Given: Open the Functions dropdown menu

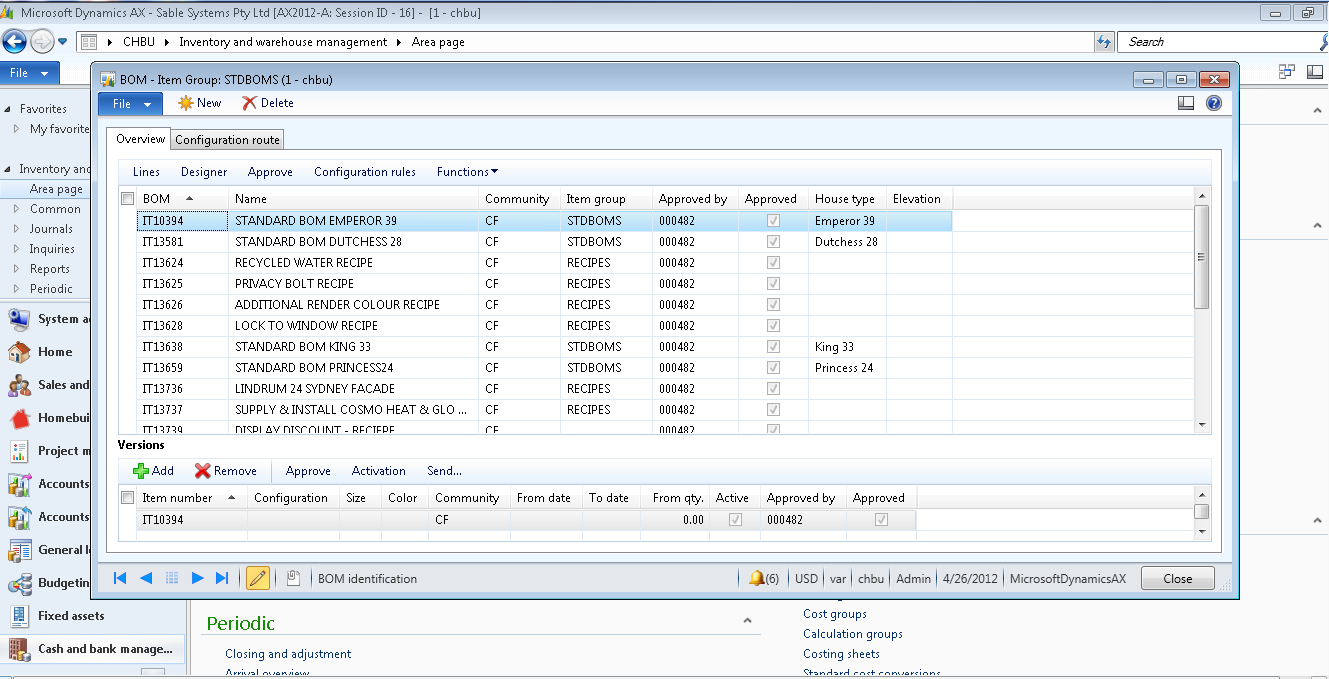Looking at the screenshot, I should click(x=467, y=172).
